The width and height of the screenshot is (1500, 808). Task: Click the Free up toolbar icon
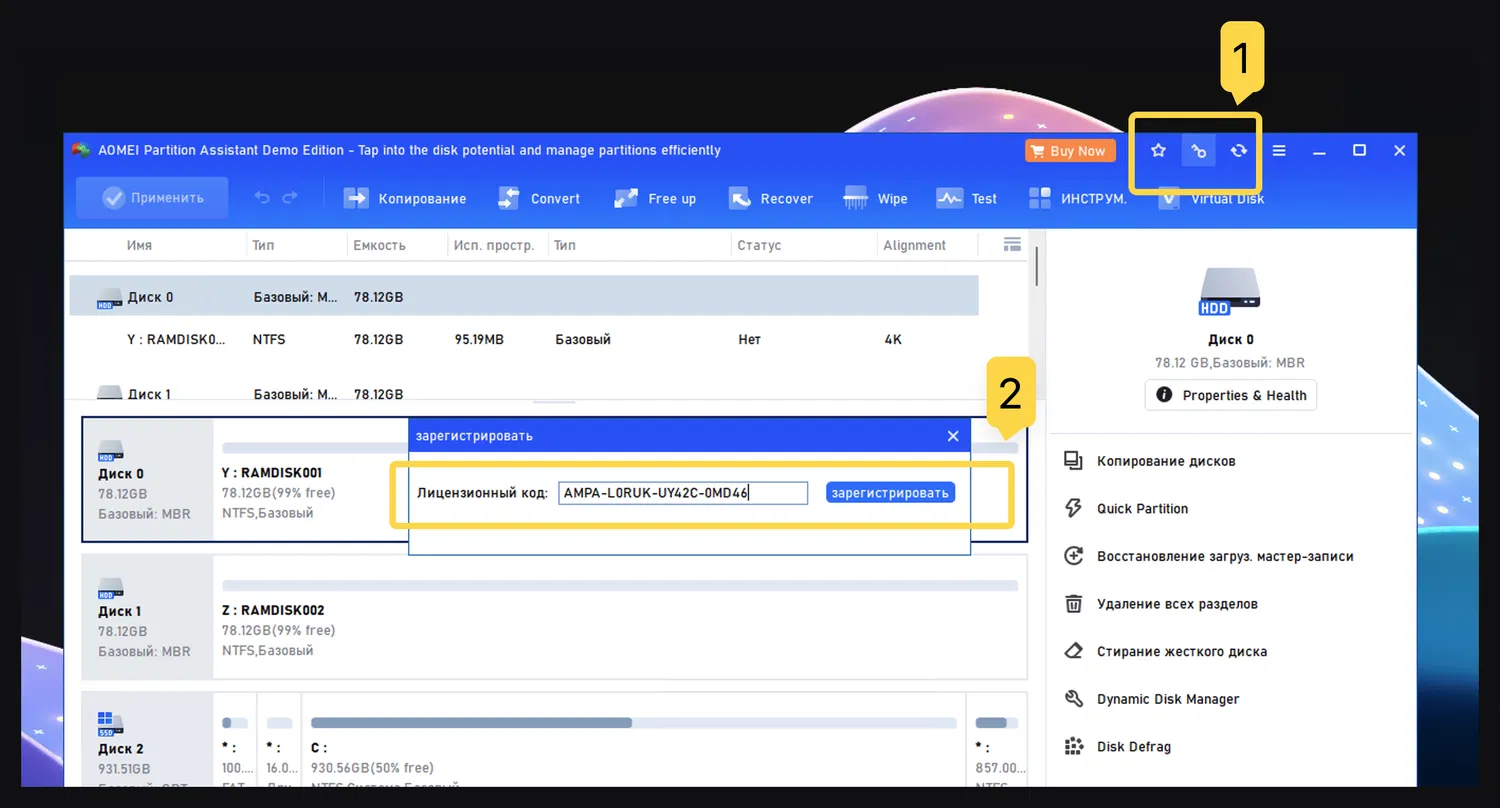pyautogui.click(x=655, y=198)
